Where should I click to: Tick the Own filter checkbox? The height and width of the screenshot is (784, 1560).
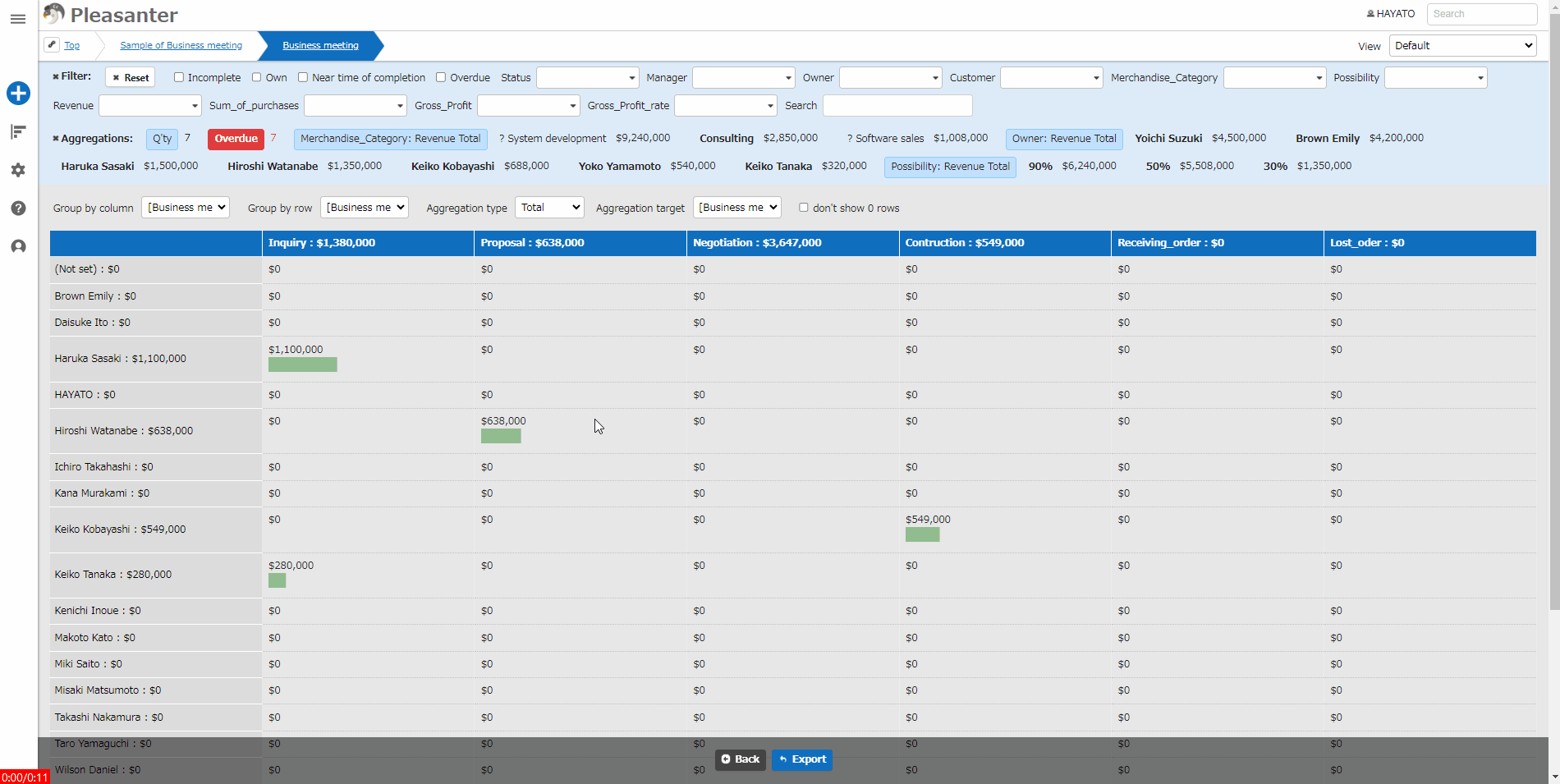(x=256, y=77)
